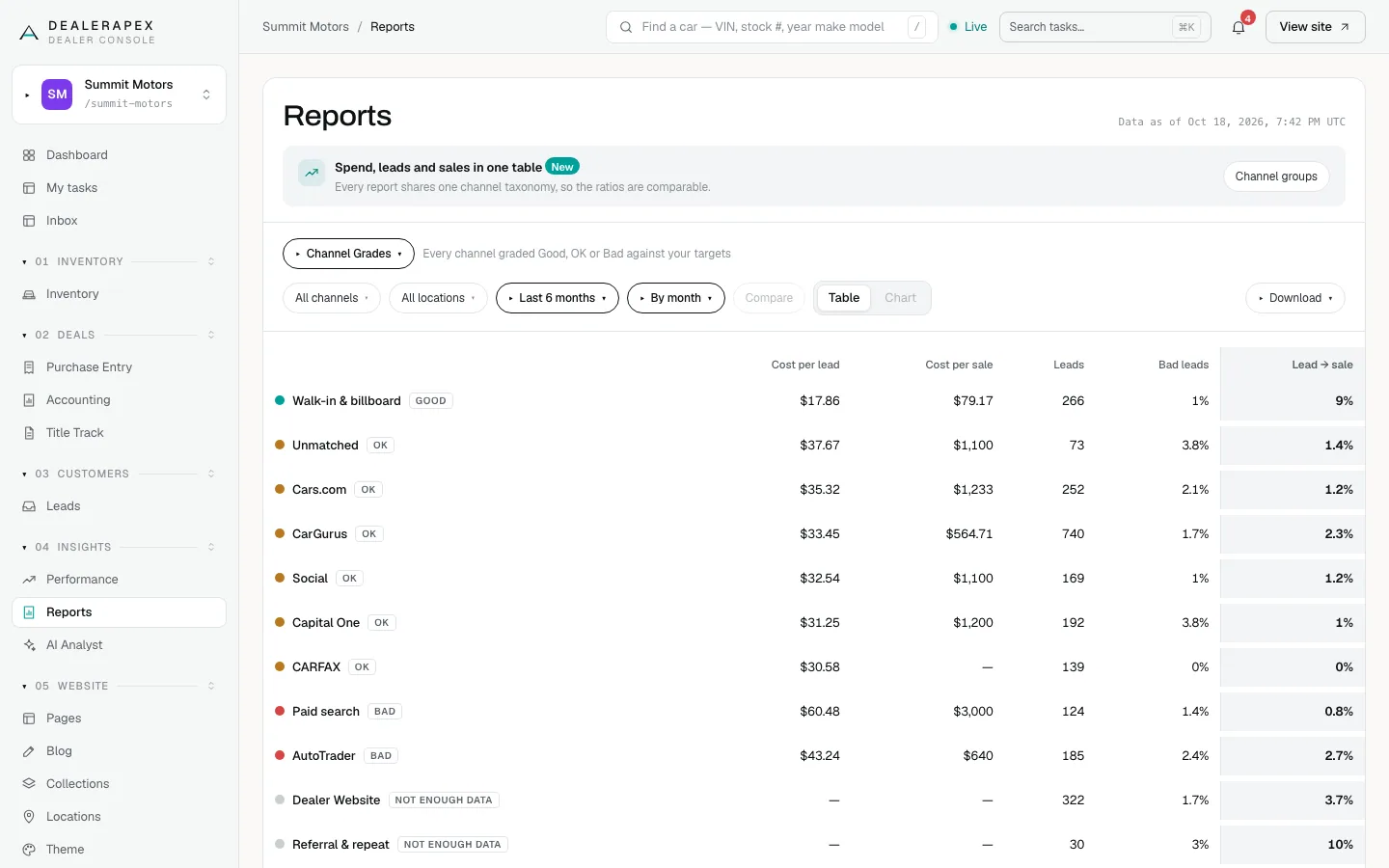1389x868 pixels.
Task: Toggle the Compare option
Action: pyautogui.click(x=769, y=298)
